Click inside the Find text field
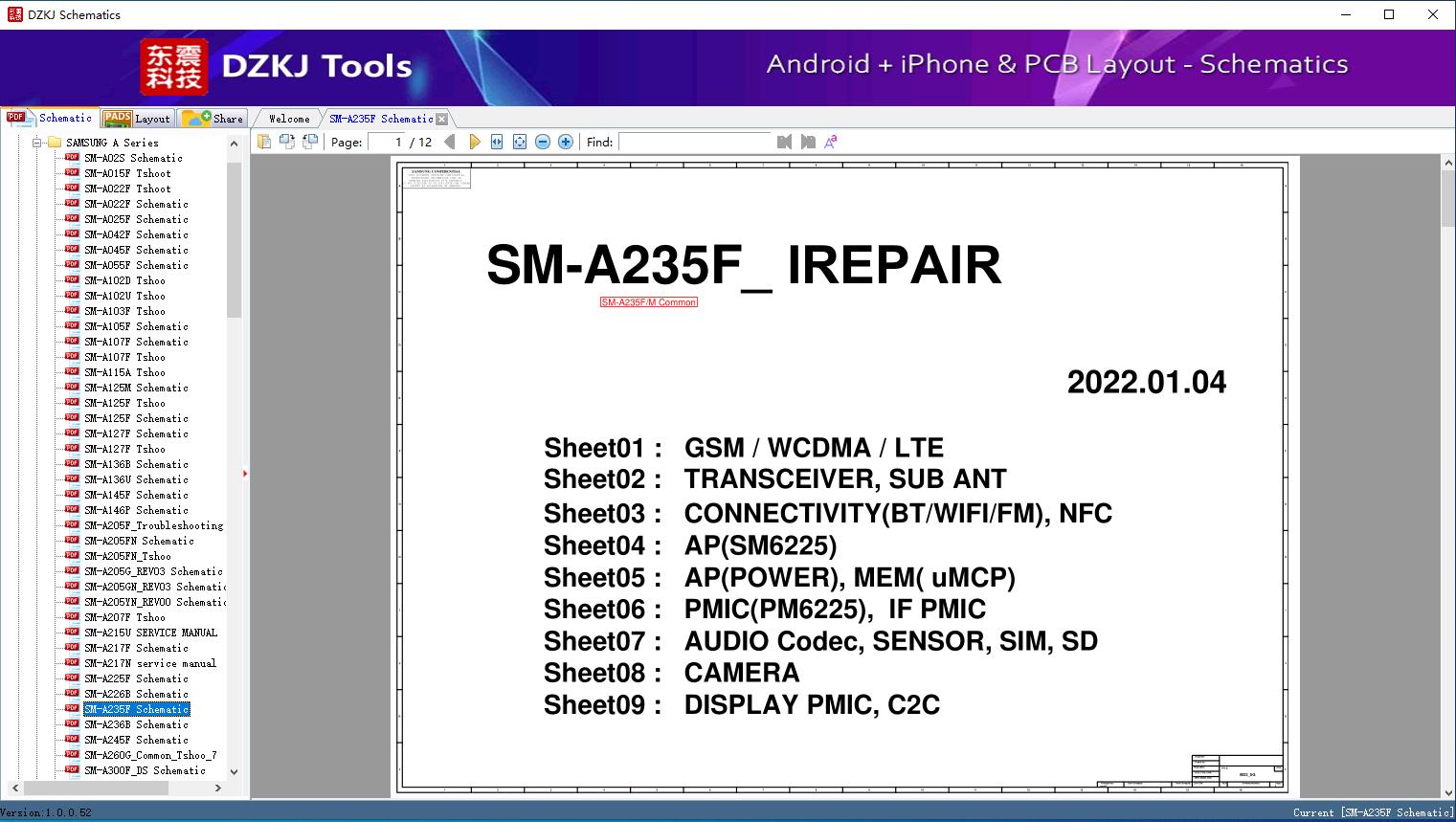The image size is (1456, 822). (x=696, y=141)
